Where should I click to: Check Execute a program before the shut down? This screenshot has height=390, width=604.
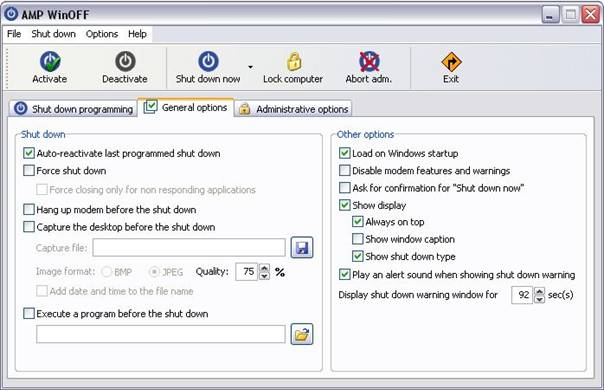pyautogui.click(x=29, y=313)
